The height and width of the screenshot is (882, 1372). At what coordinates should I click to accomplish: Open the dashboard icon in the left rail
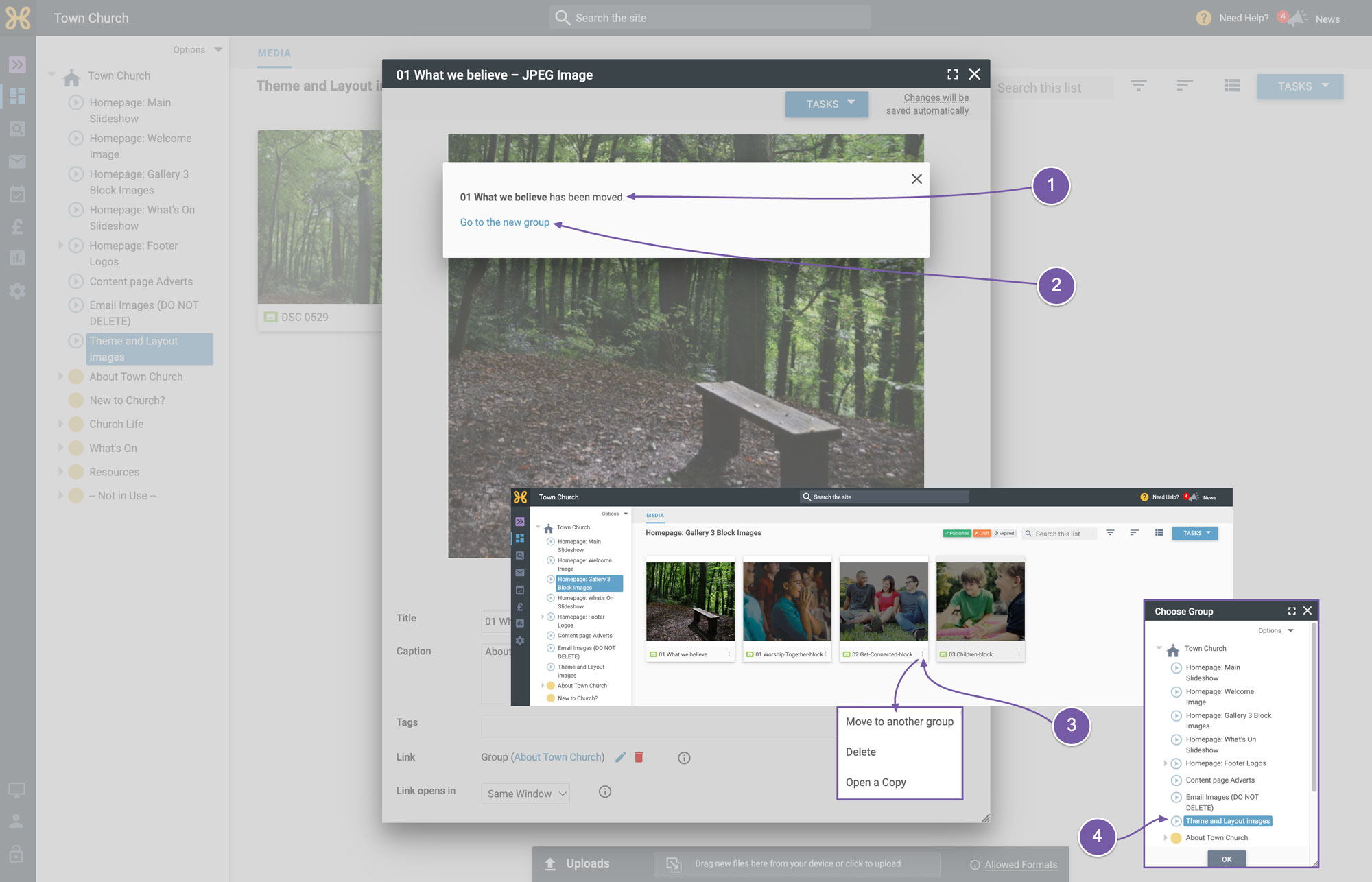pyautogui.click(x=17, y=96)
